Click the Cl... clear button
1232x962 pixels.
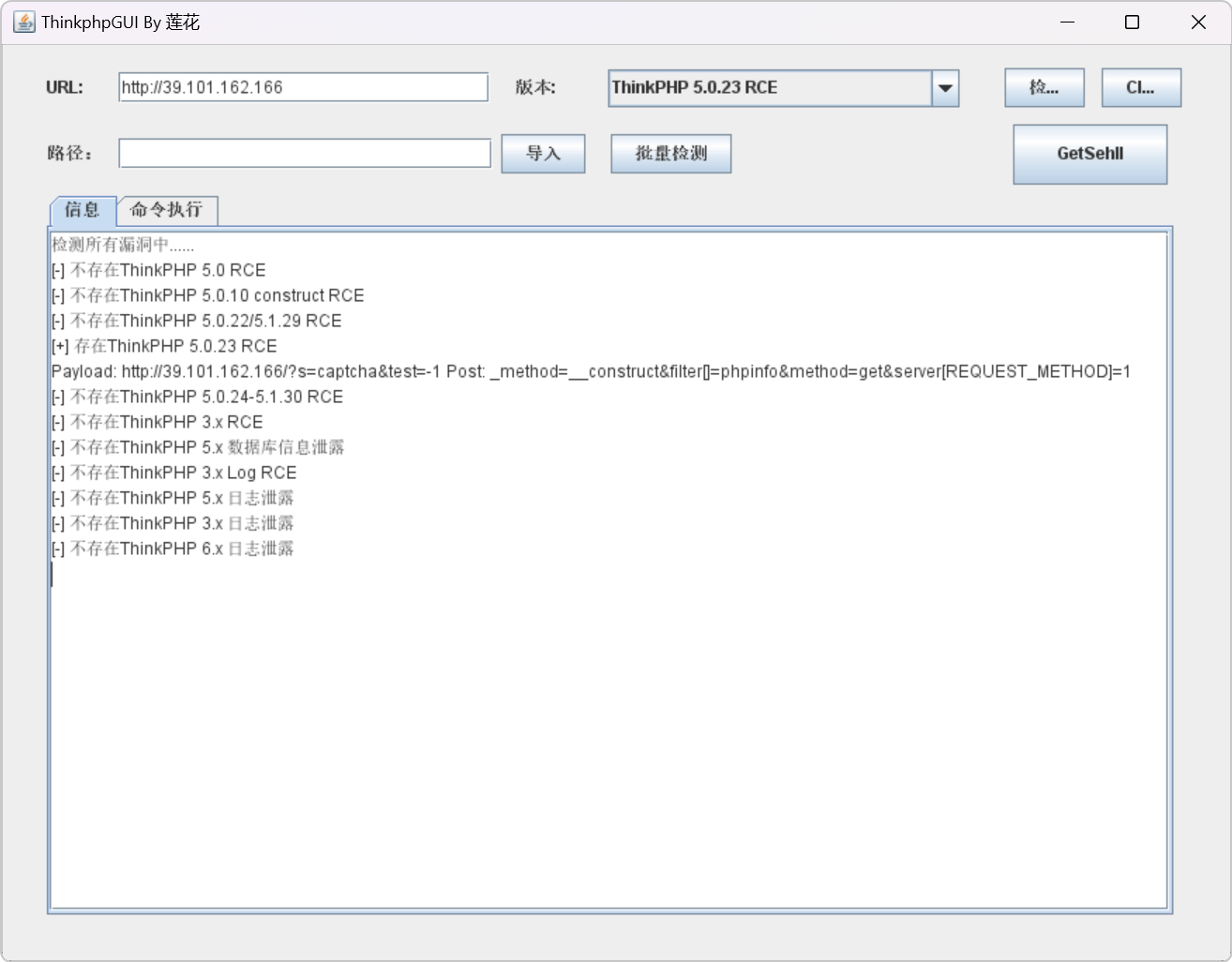tap(1141, 87)
